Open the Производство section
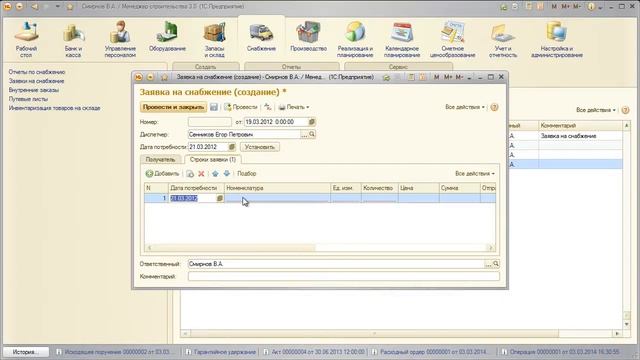 click(308, 37)
